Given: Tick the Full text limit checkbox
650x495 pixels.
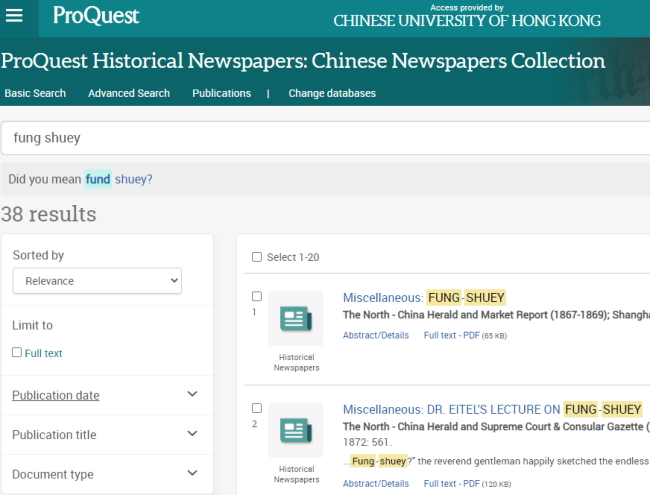Looking at the screenshot, I should tap(17, 352).
